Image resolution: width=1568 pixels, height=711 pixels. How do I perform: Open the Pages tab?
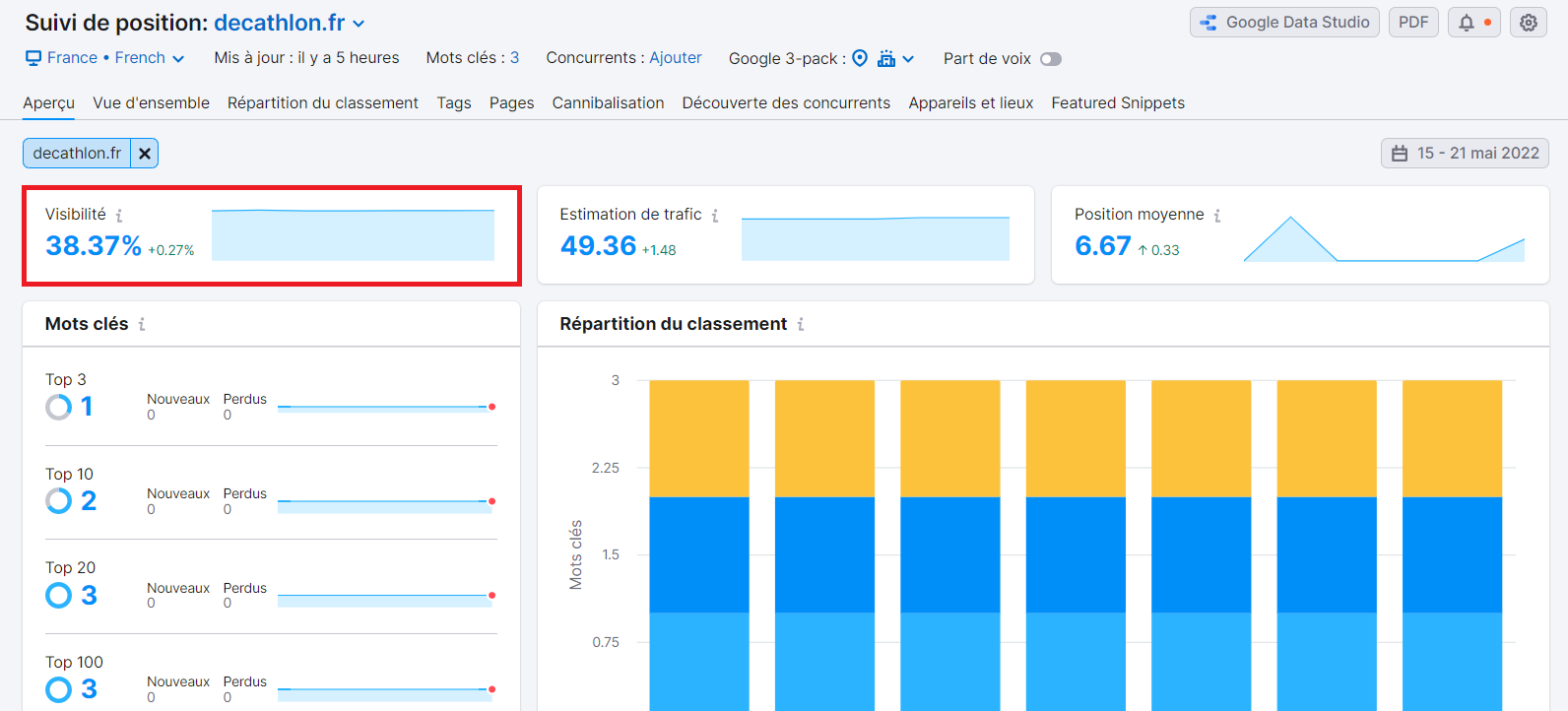coord(512,103)
